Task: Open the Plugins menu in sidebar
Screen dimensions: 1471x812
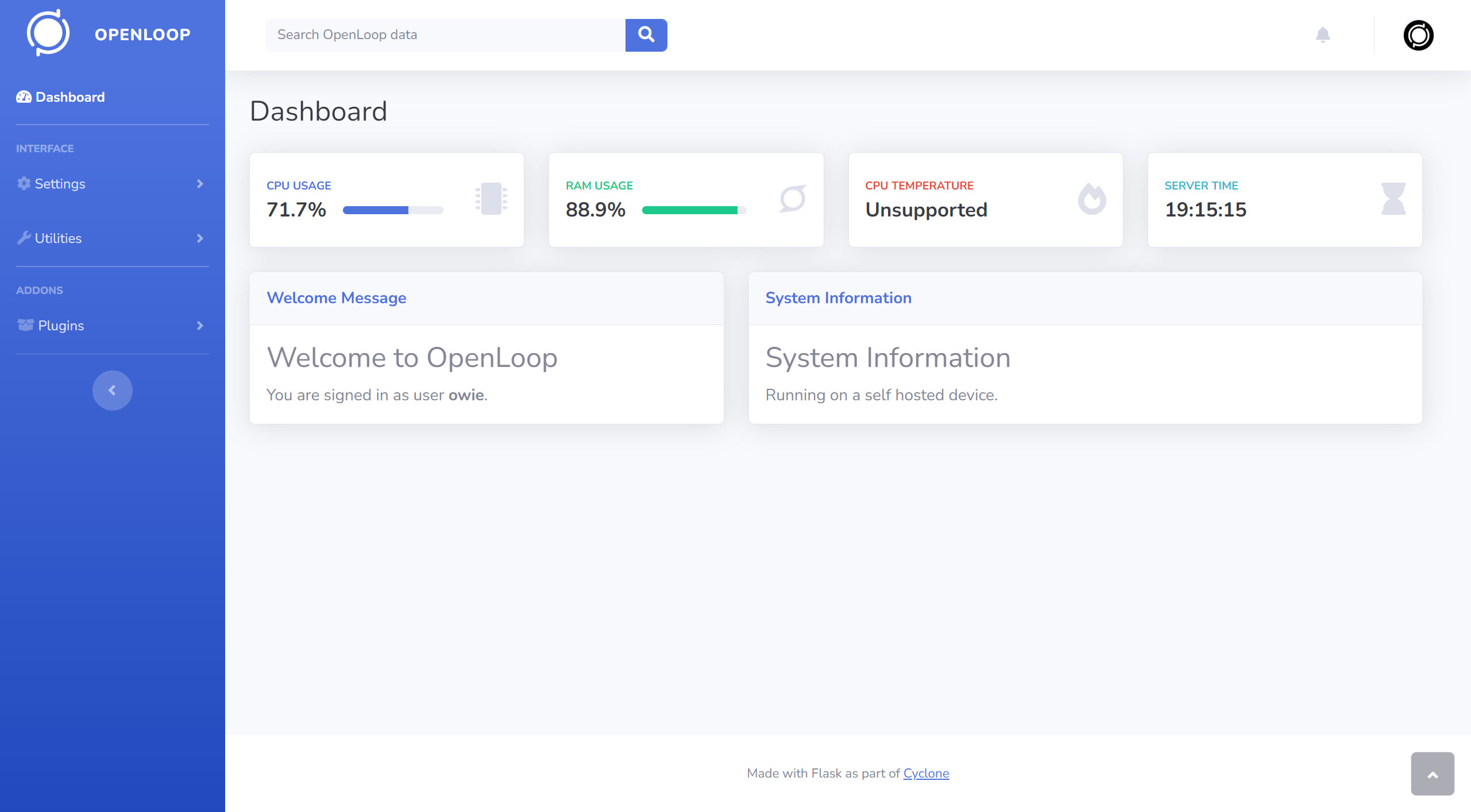Action: pyautogui.click(x=113, y=326)
